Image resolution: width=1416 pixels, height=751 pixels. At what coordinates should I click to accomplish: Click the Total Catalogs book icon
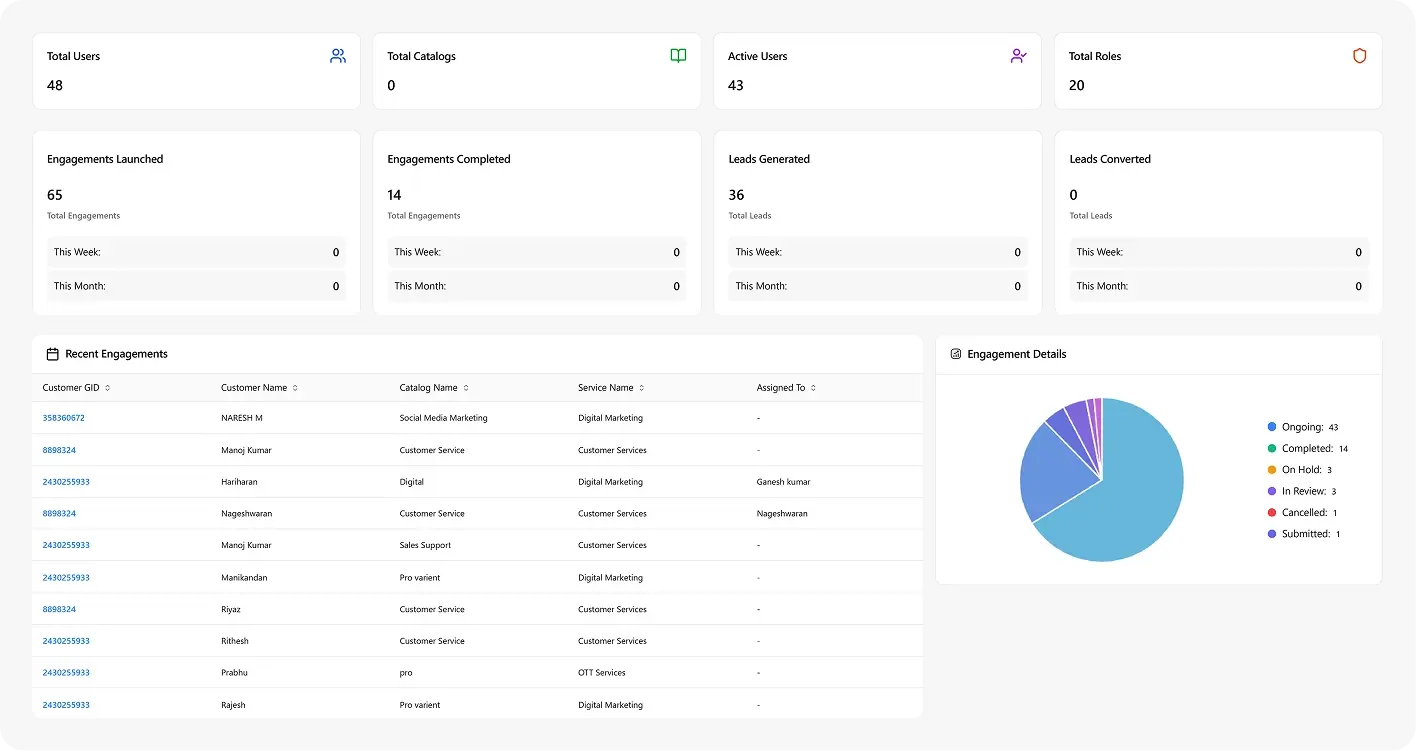[x=678, y=56]
